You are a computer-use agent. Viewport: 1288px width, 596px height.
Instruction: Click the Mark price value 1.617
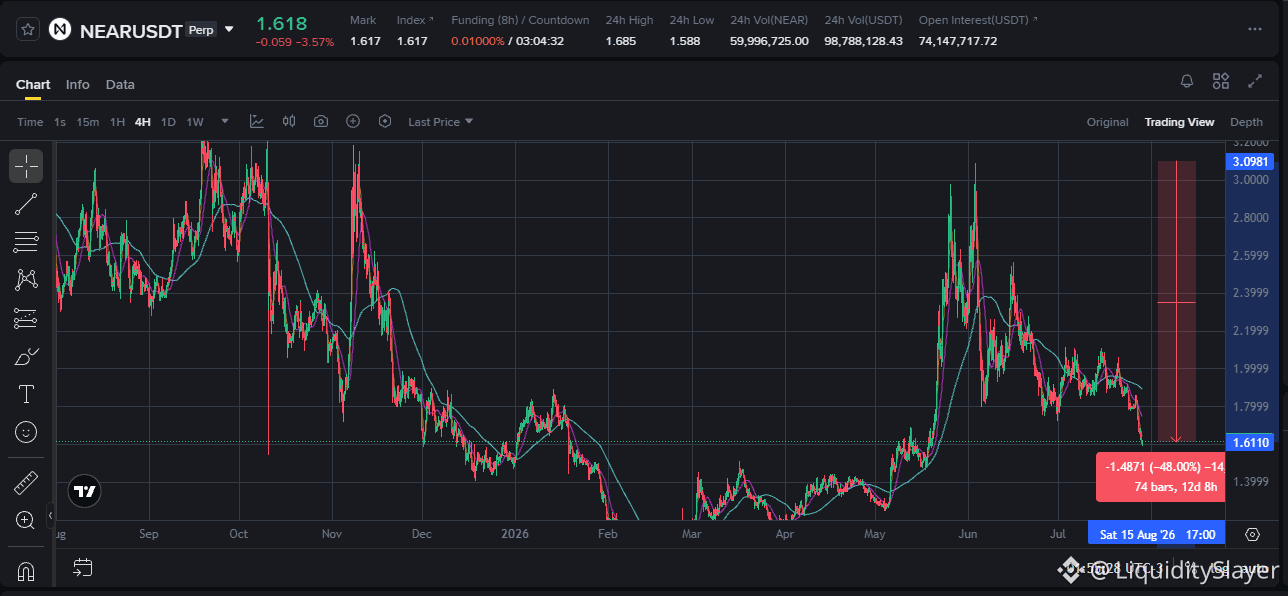click(x=365, y=41)
